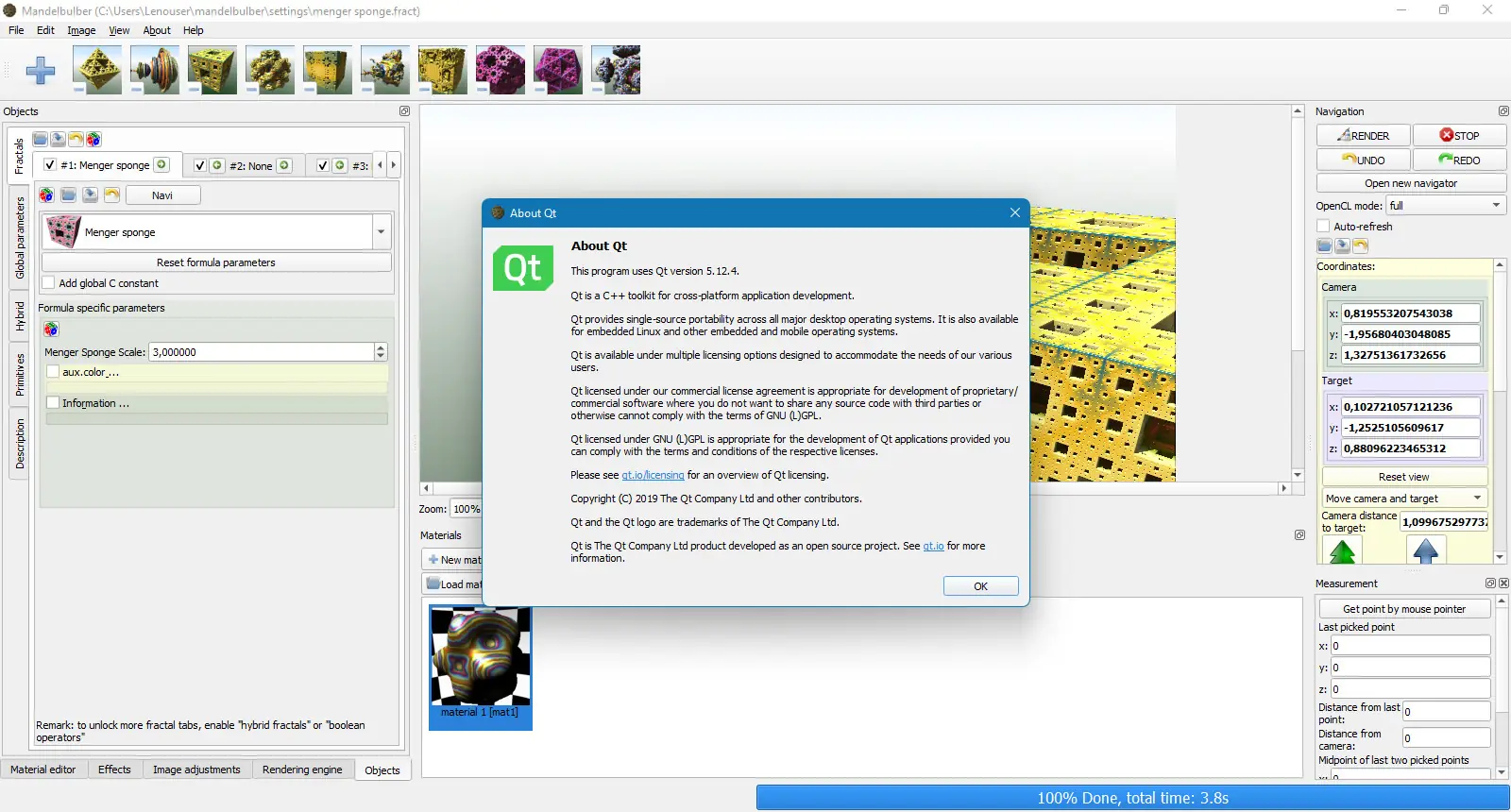
Task: Toggle the #2 None formula checkbox
Action: tap(200, 165)
